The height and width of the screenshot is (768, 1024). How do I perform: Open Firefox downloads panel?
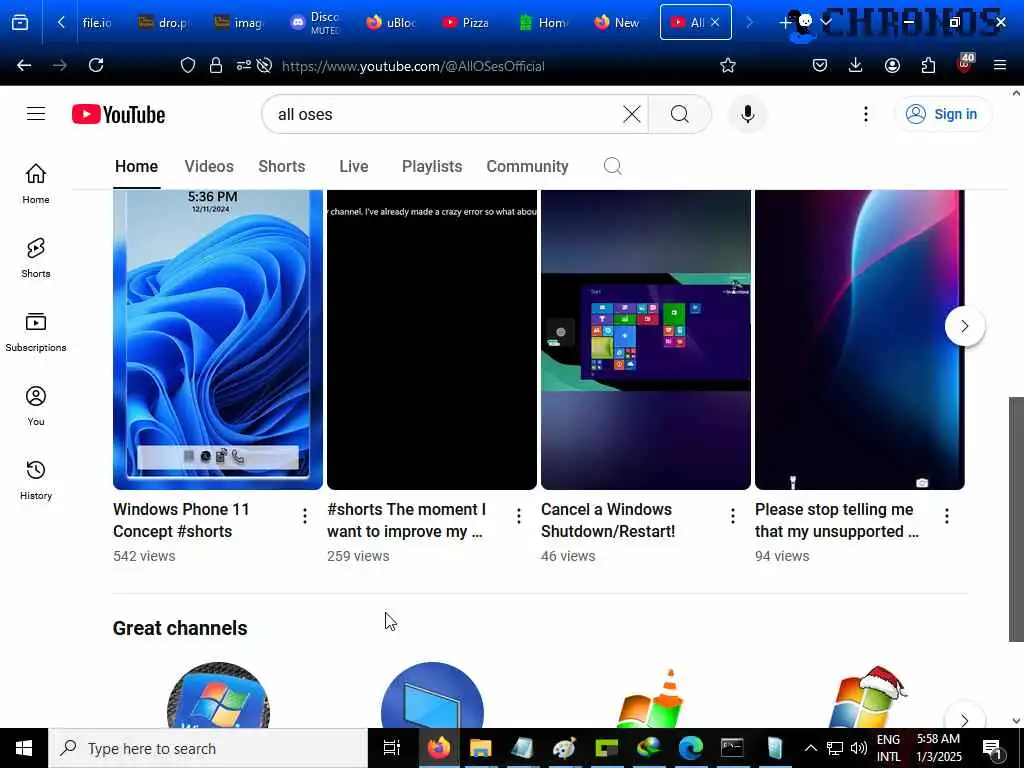[856, 65]
